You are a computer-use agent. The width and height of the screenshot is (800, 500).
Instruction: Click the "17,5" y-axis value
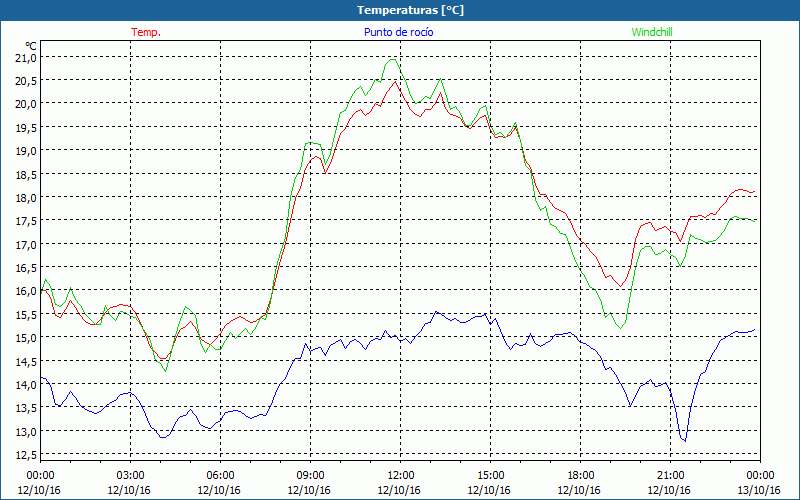click(x=28, y=221)
